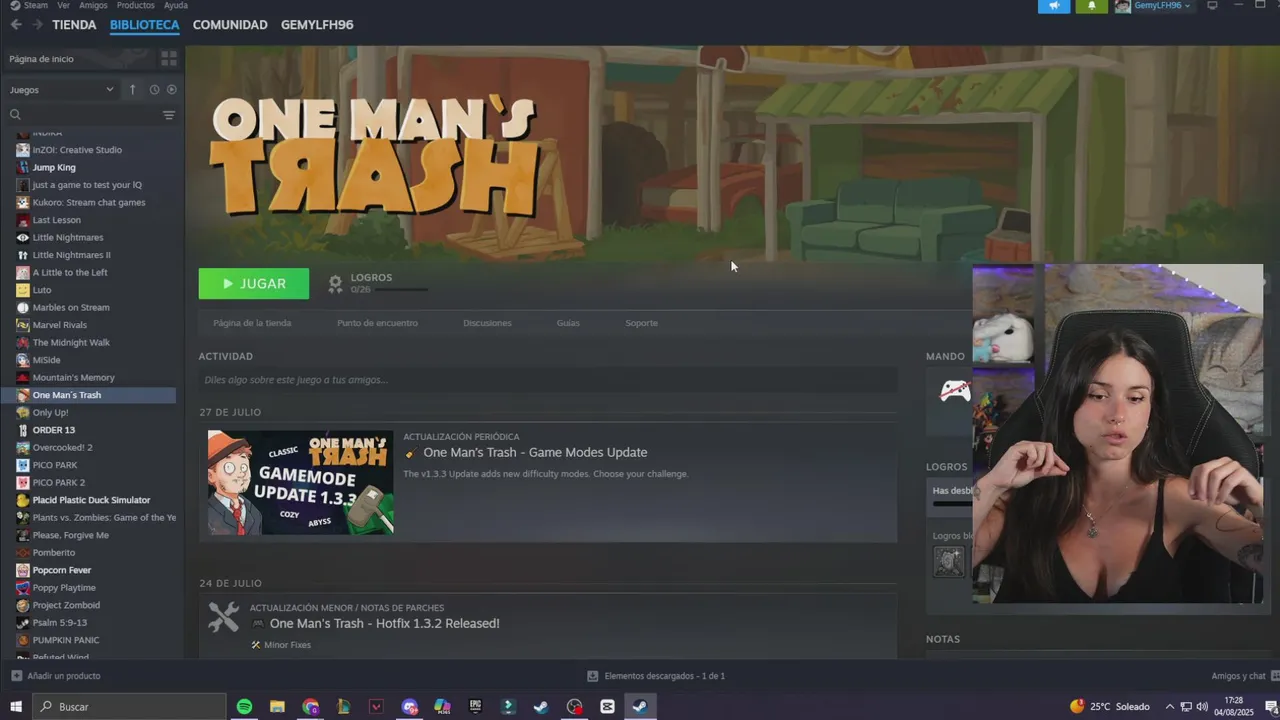Screen dimensions: 1280x720
Task: Open the downloads icon in bottom bar
Action: (593, 676)
